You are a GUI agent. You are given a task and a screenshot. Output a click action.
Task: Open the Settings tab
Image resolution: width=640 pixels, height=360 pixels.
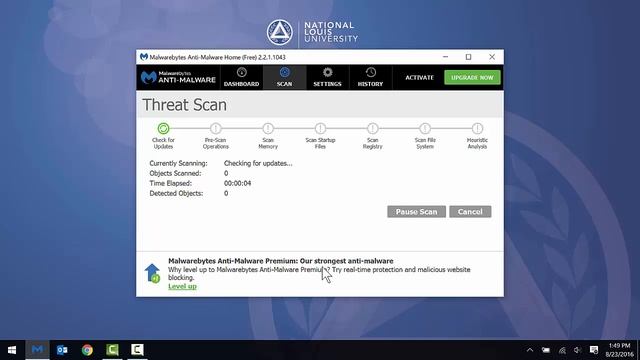[327, 78]
